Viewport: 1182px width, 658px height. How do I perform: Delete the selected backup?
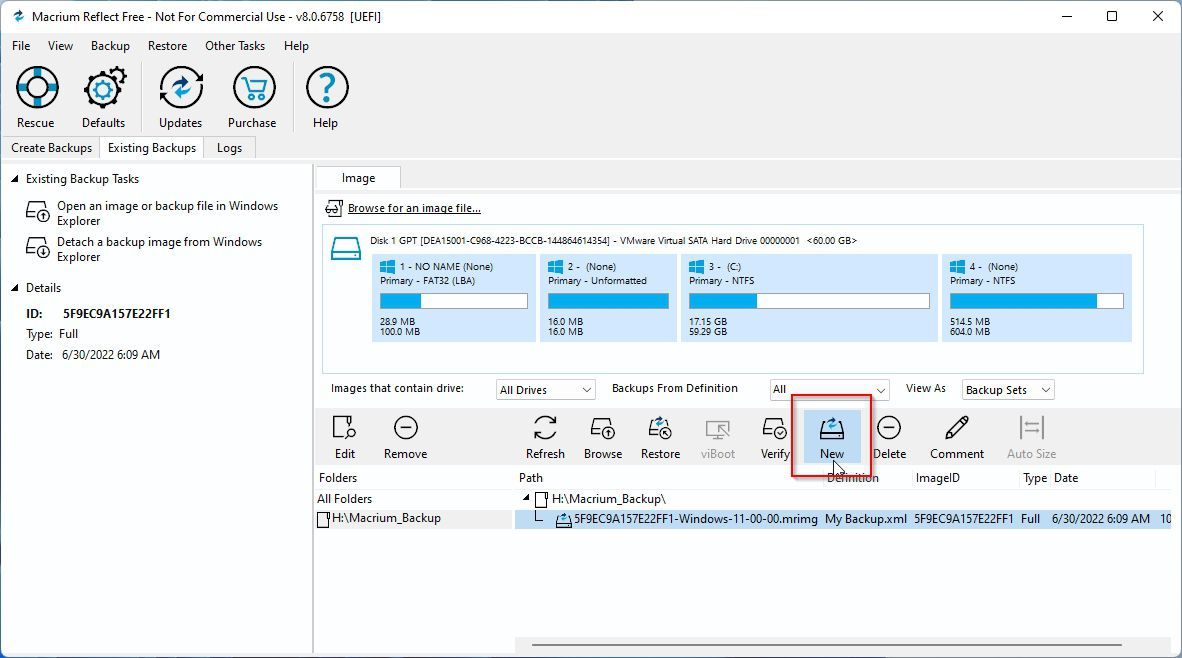pos(890,437)
